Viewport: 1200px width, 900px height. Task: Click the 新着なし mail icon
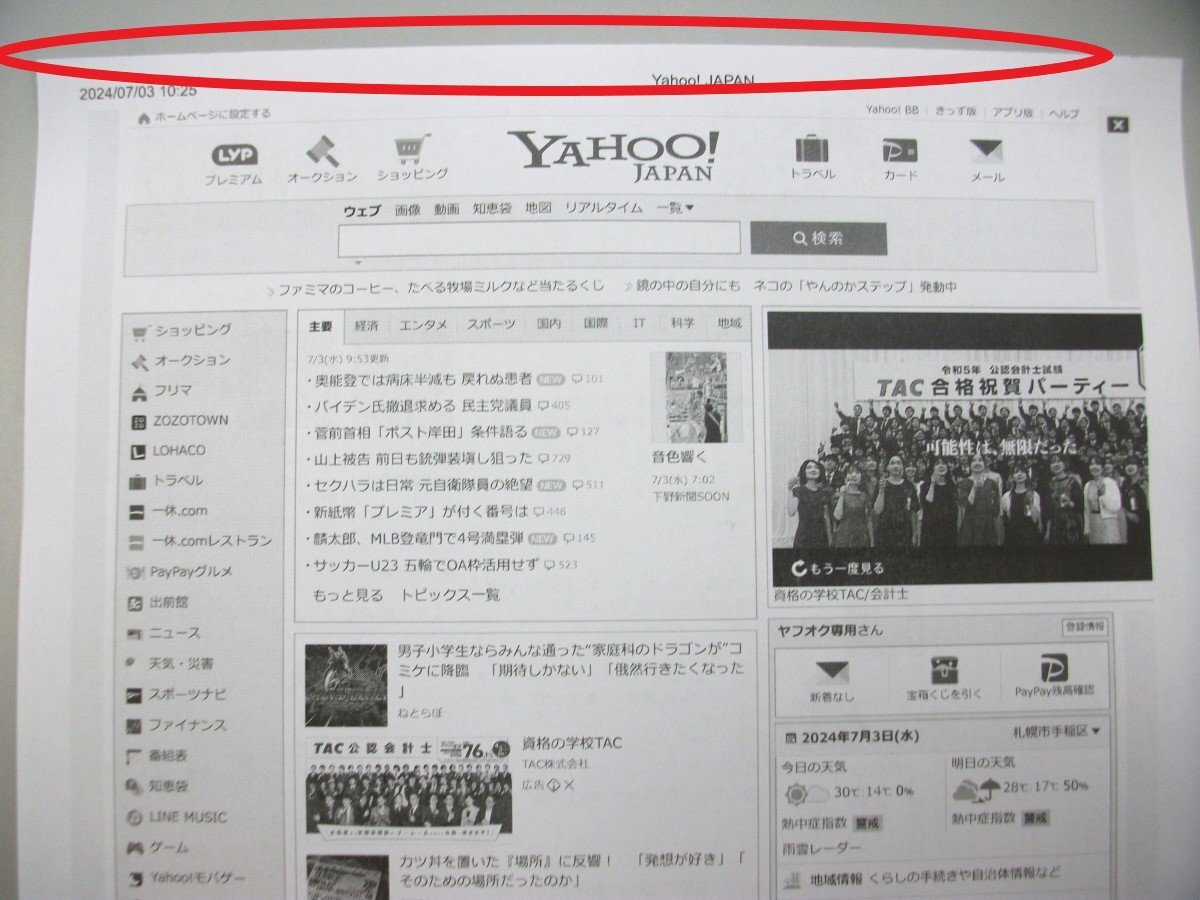click(x=832, y=671)
